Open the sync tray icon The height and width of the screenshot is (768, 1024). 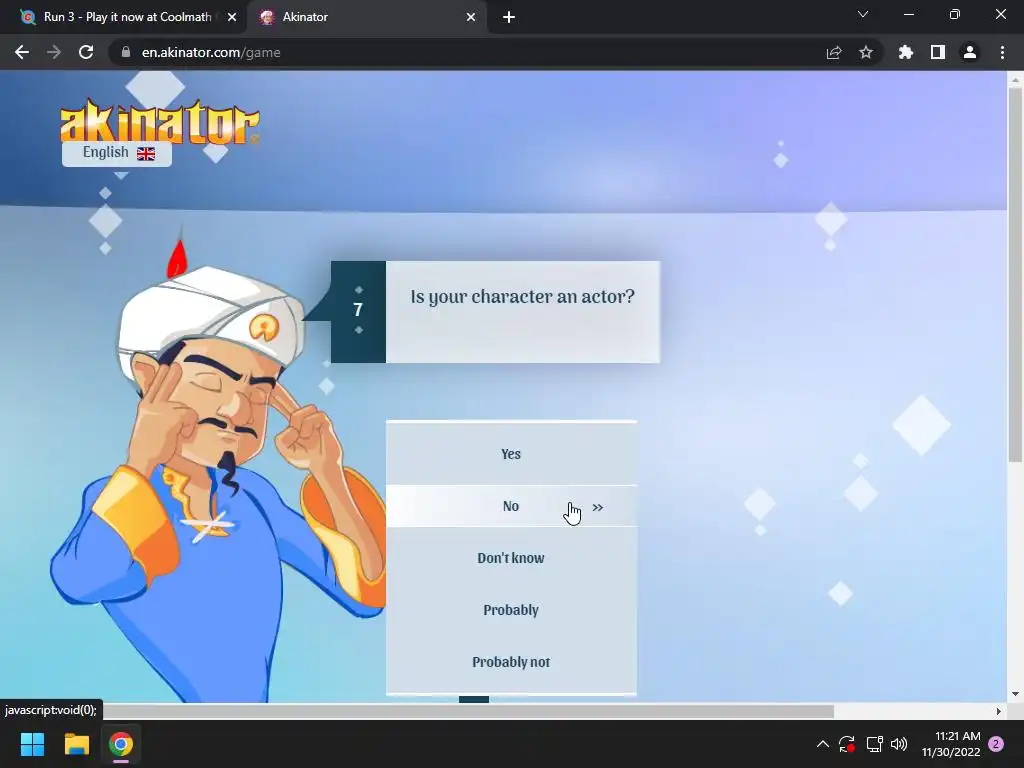click(x=847, y=744)
